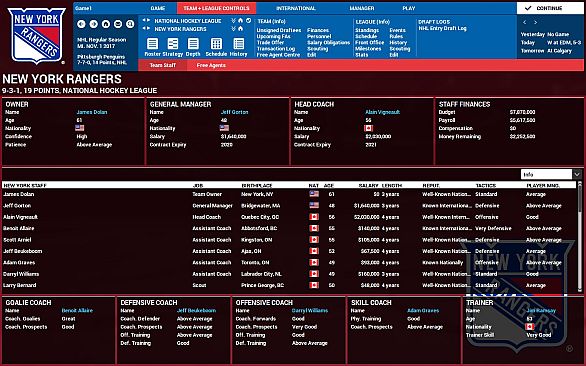Go to National Hockey League home icon
The height and width of the screenshot is (366, 586).
tap(241, 21)
